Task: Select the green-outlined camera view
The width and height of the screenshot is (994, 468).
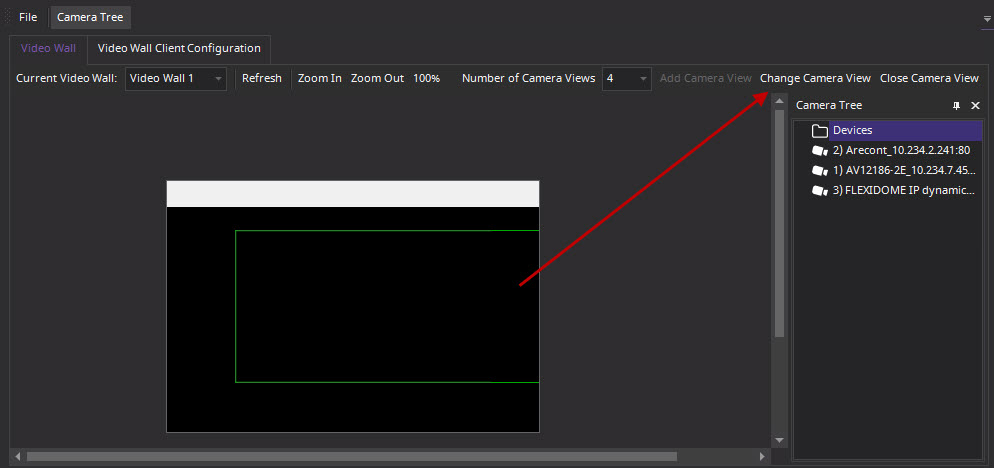Action: (387, 306)
